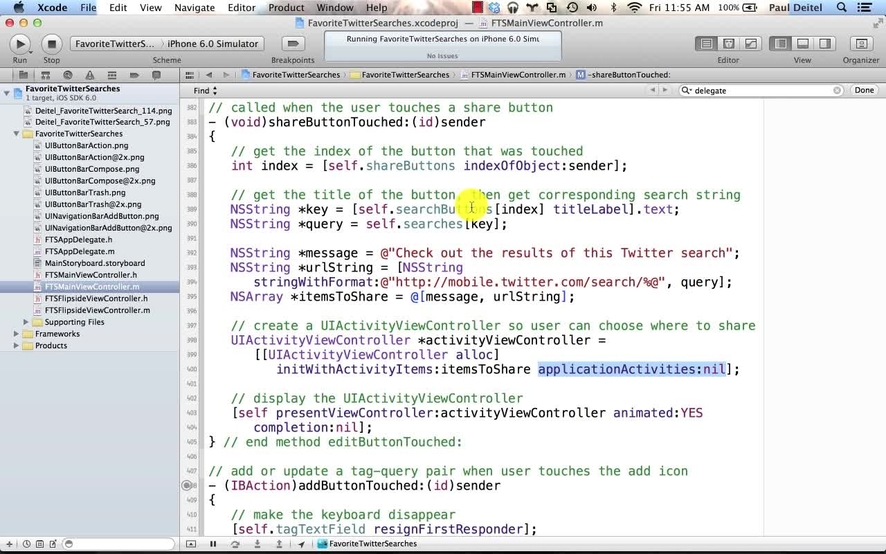The height and width of the screenshot is (554, 886).
Task: Open the Symbol navigator
Action: pyautogui.click(x=45, y=75)
